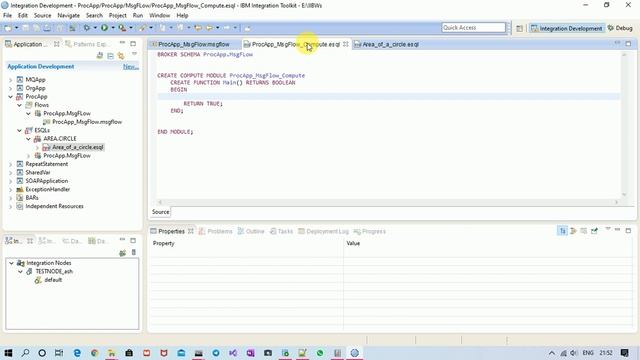Collapse the TESTNODE_ash node
640x360 pixels.
[20, 272]
